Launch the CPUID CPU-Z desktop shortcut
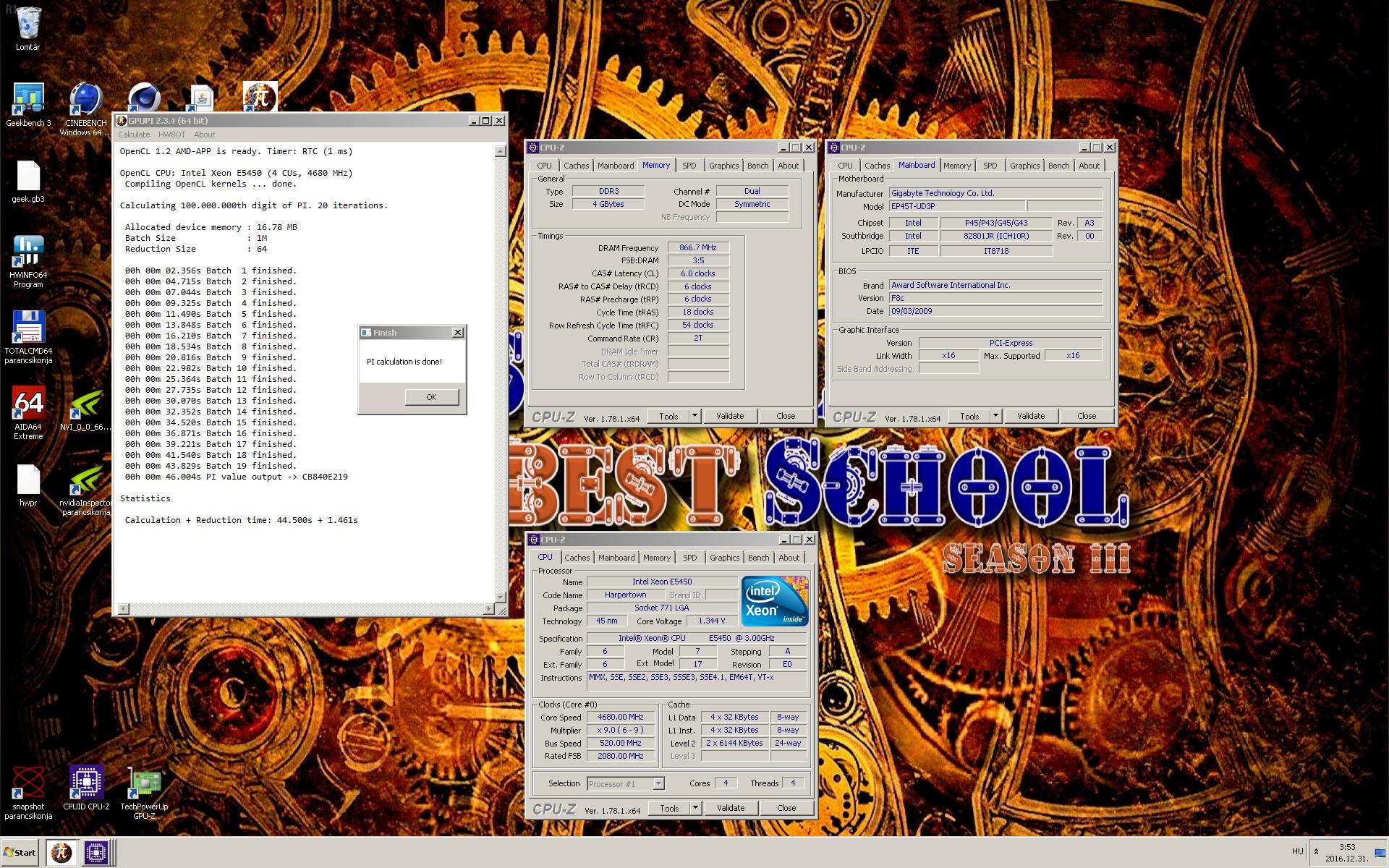This screenshot has width=1389, height=868. [85, 783]
